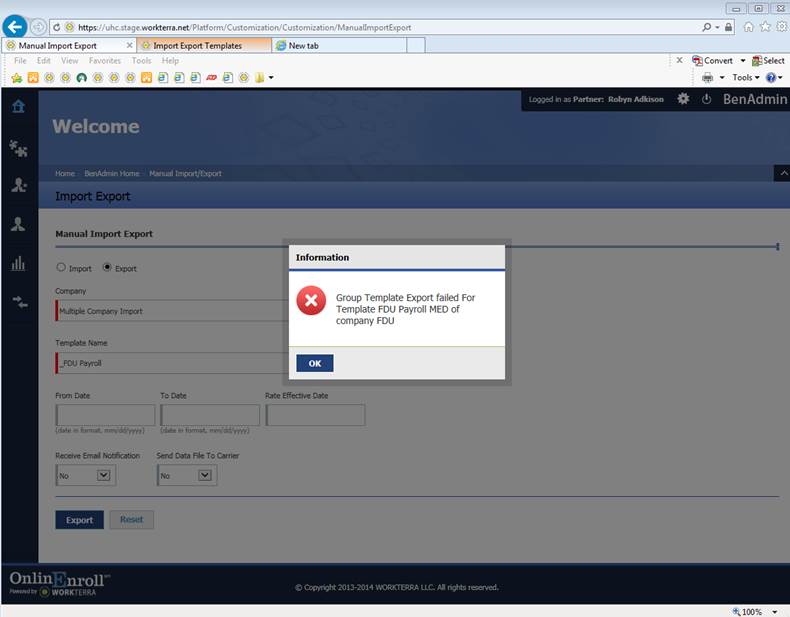Expand the browser Tools dropdown
790x617 pixels.
point(745,77)
